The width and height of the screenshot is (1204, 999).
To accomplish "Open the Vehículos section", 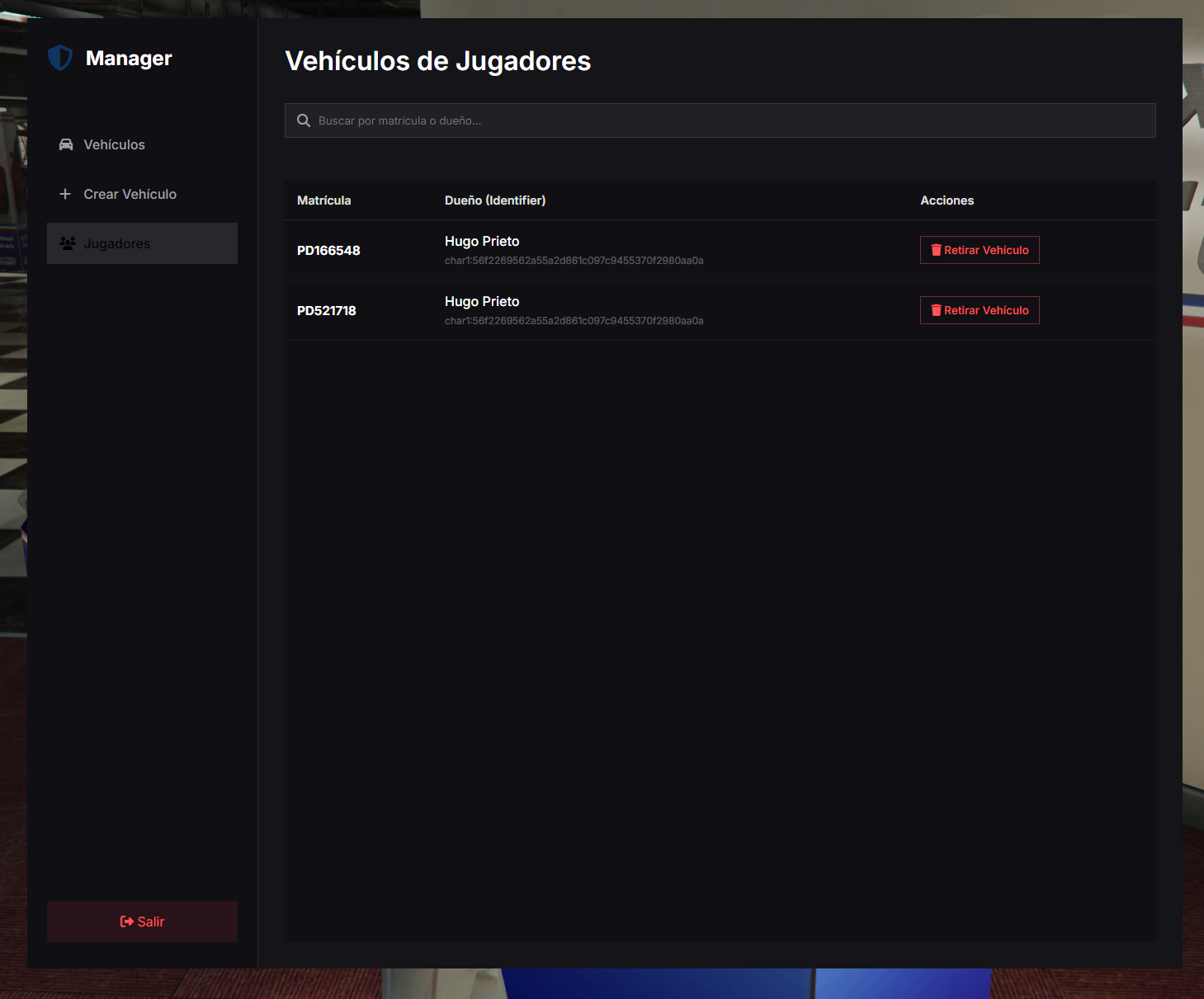I will 142,144.
